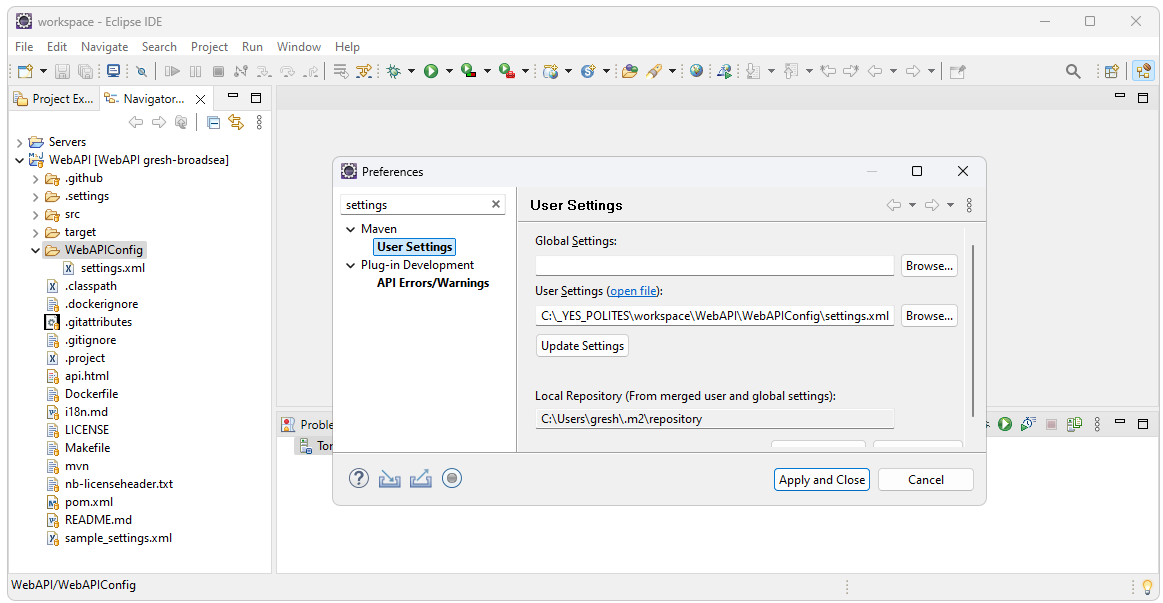This screenshot has width=1163, height=603.
Task: Collapse the Maven preferences node
Action: click(x=350, y=229)
